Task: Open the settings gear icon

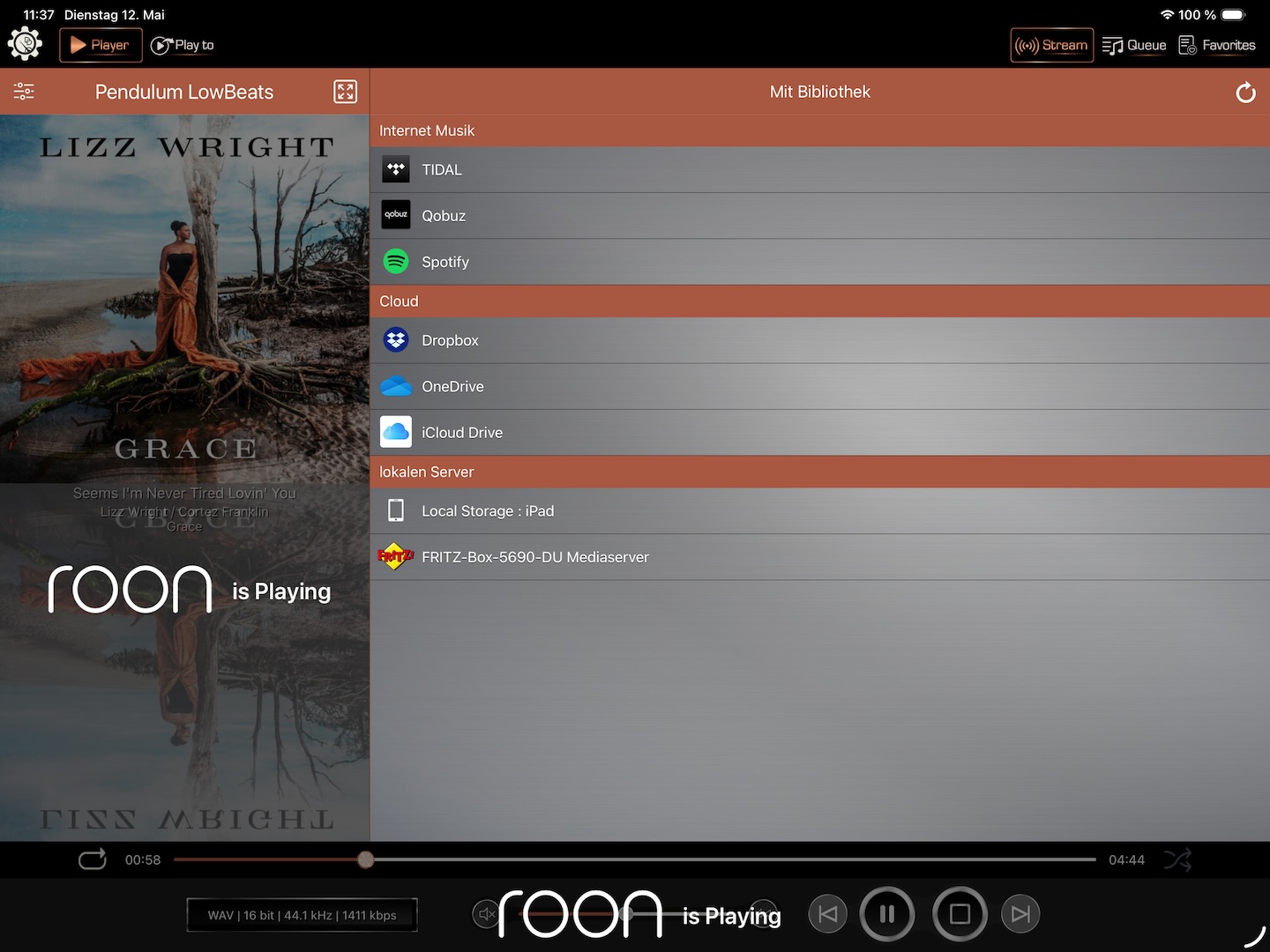Action: [x=25, y=44]
